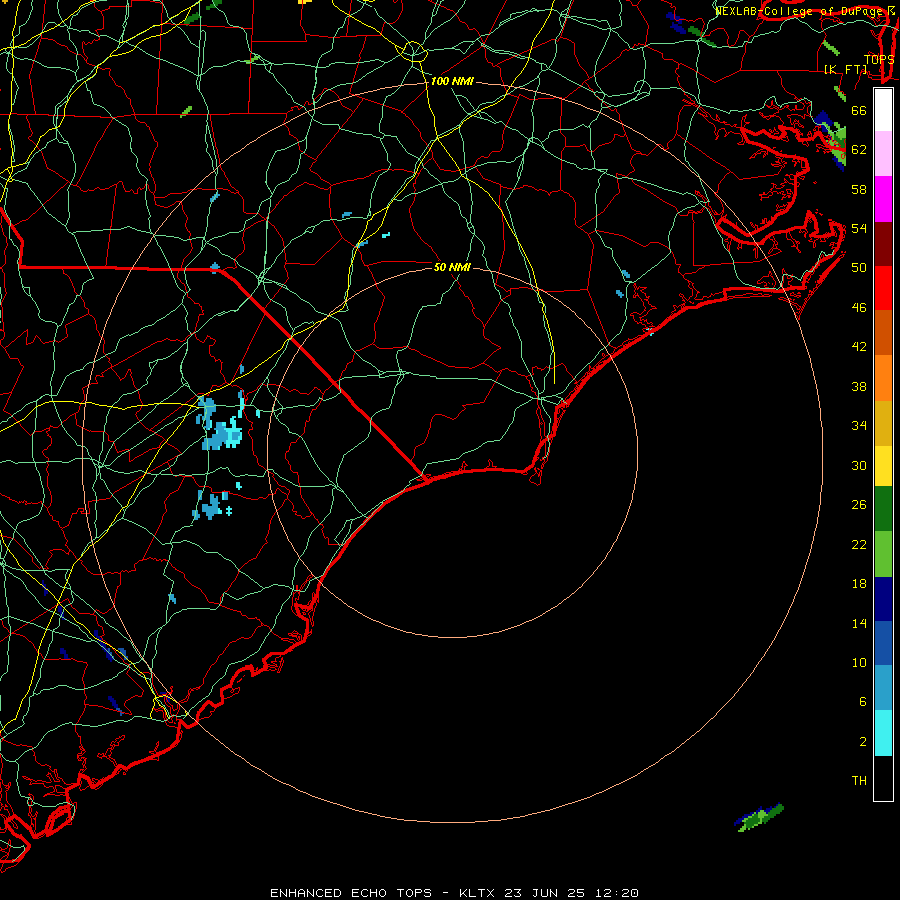The image size is (900, 900).
Task: Click the legend value "58"
Action: 859,189
